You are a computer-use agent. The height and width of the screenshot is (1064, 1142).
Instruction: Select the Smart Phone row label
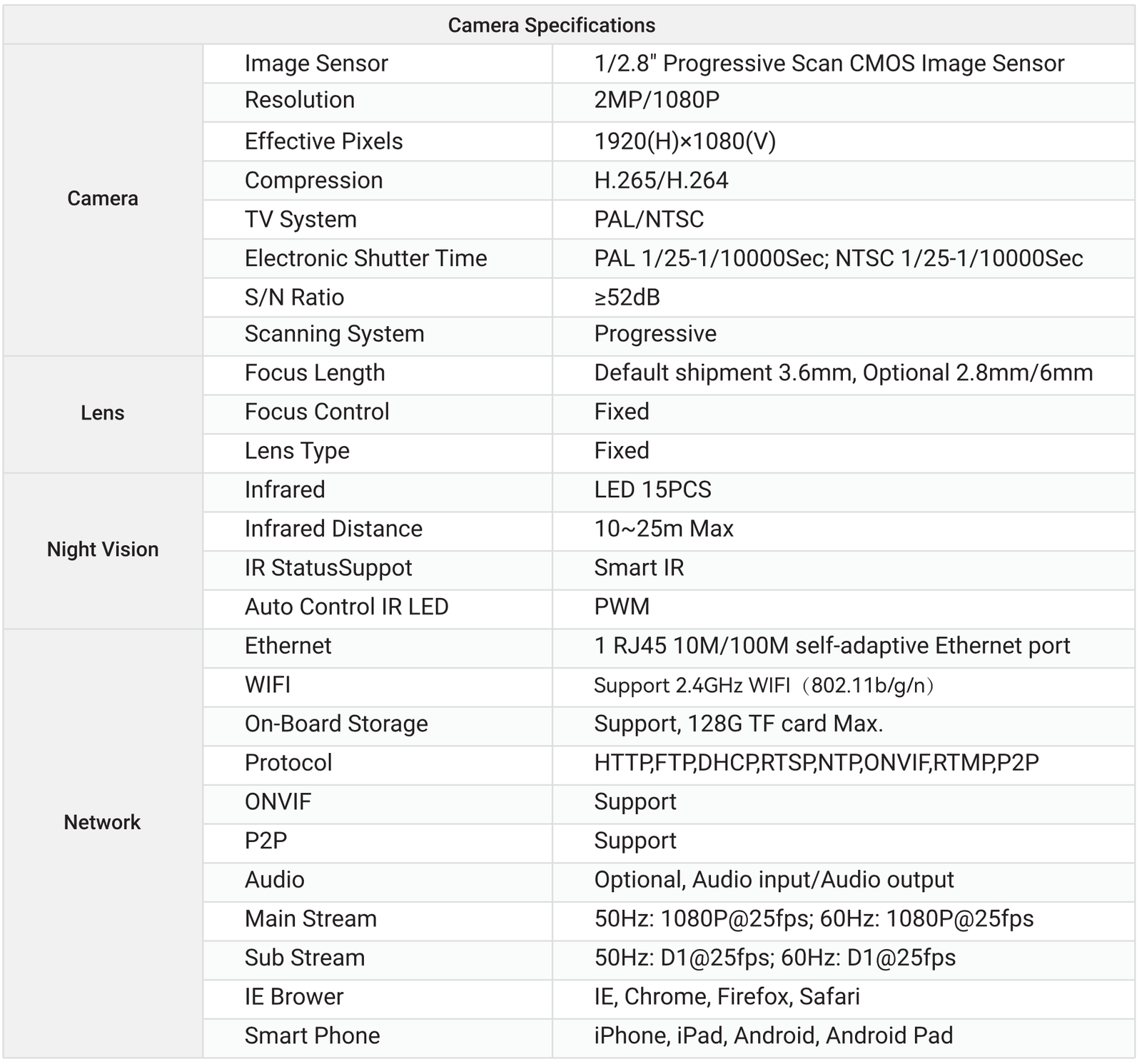(312, 1036)
